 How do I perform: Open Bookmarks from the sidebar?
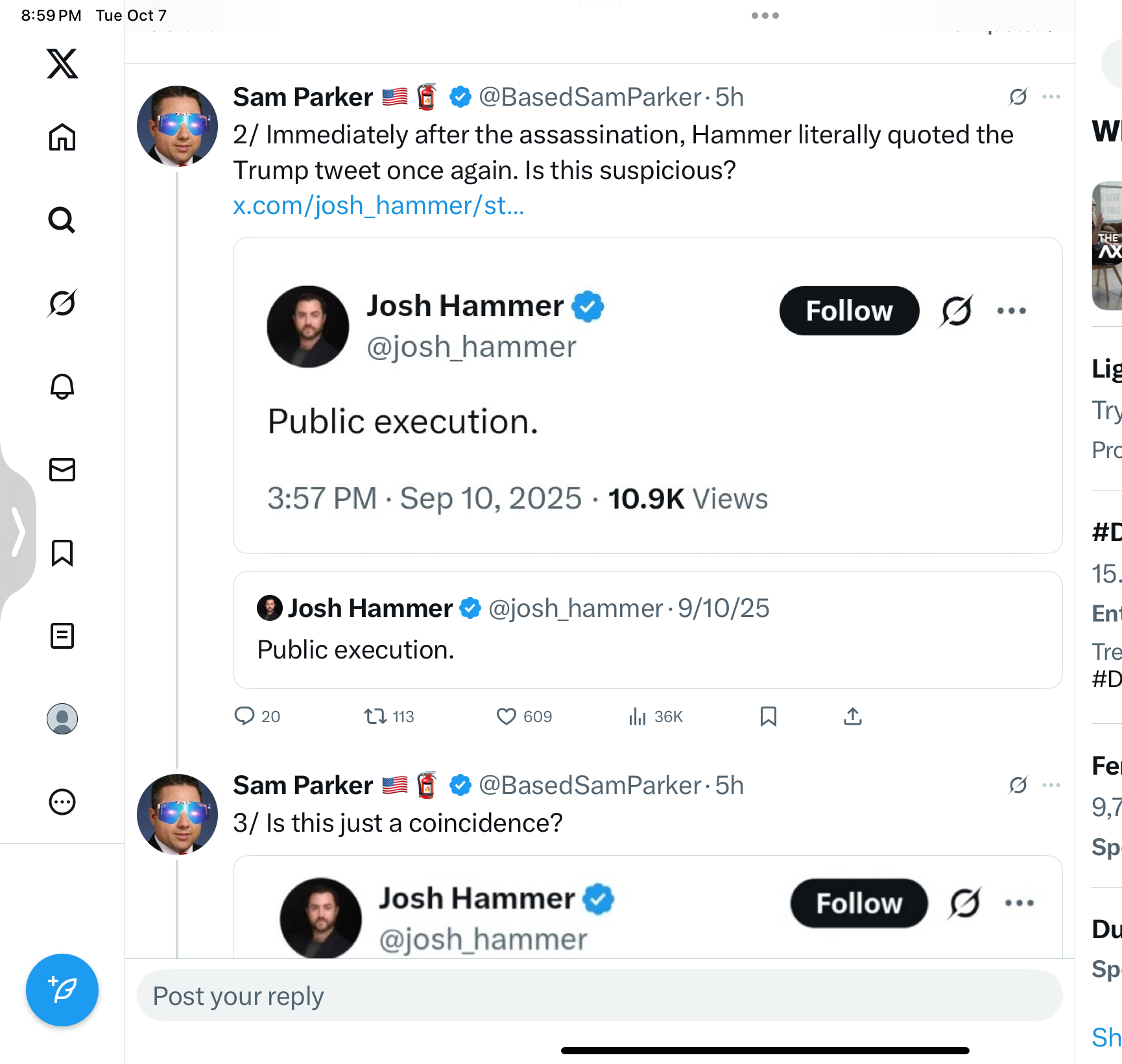click(x=62, y=553)
